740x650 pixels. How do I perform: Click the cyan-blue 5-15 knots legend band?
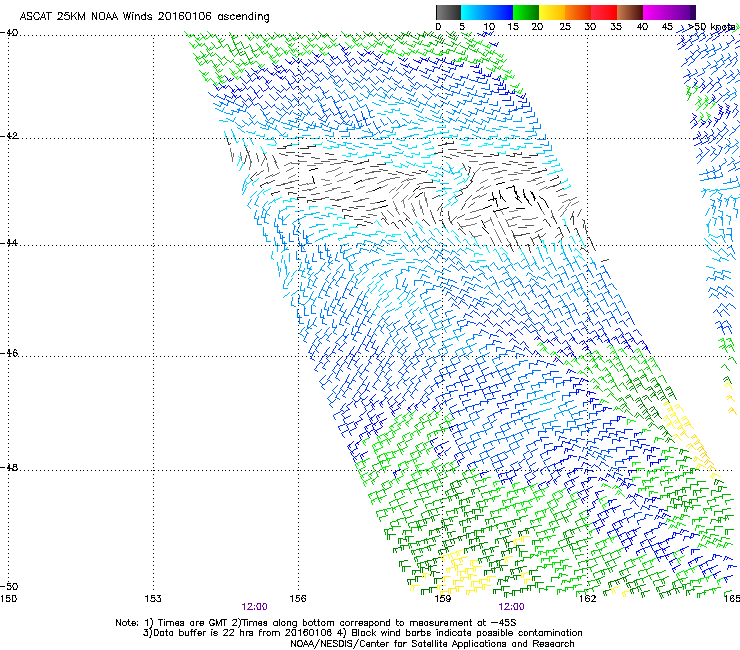(x=487, y=12)
